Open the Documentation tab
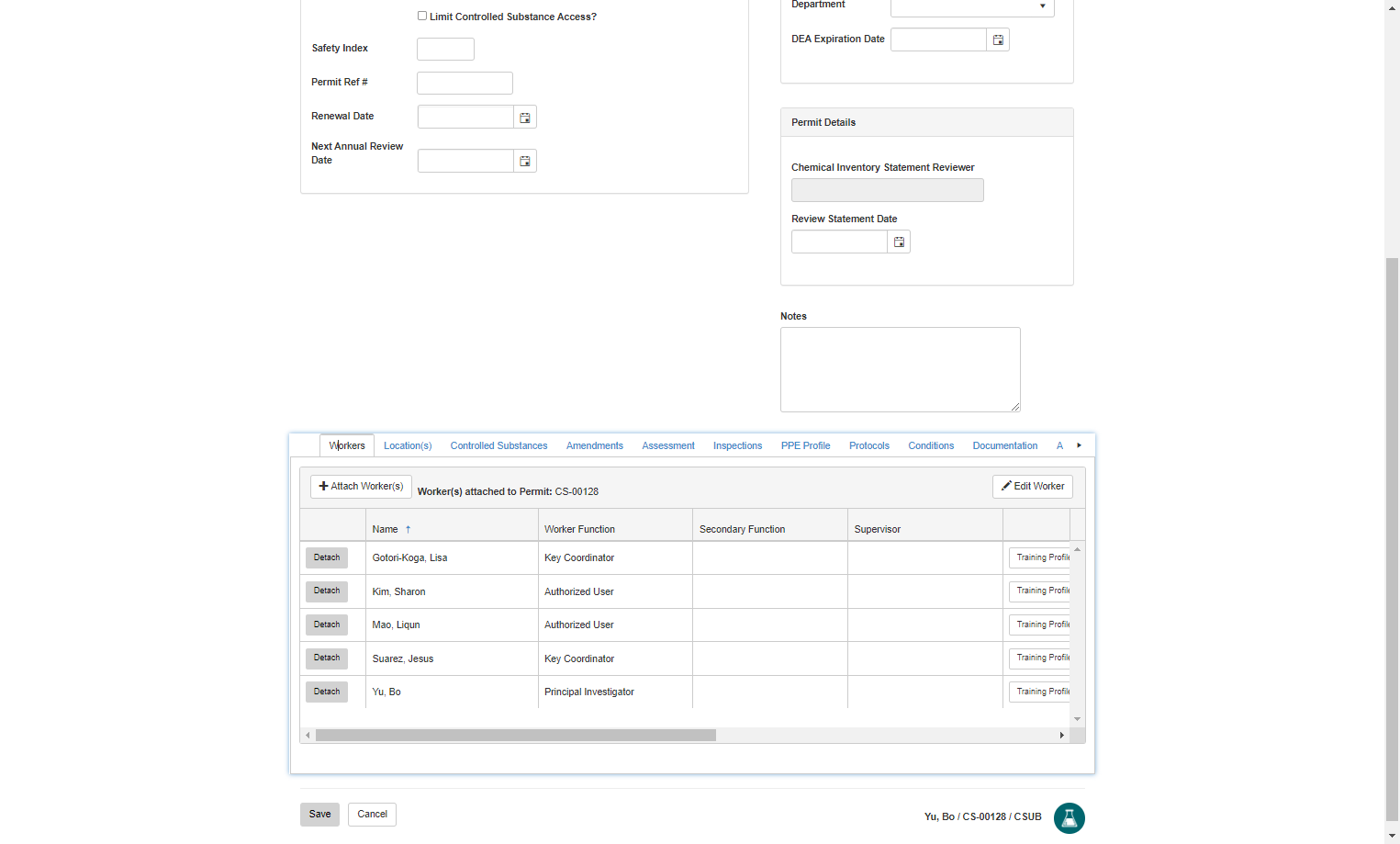Image resolution: width=1400 pixels, height=844 pixels. click(x=1005, y=446)
